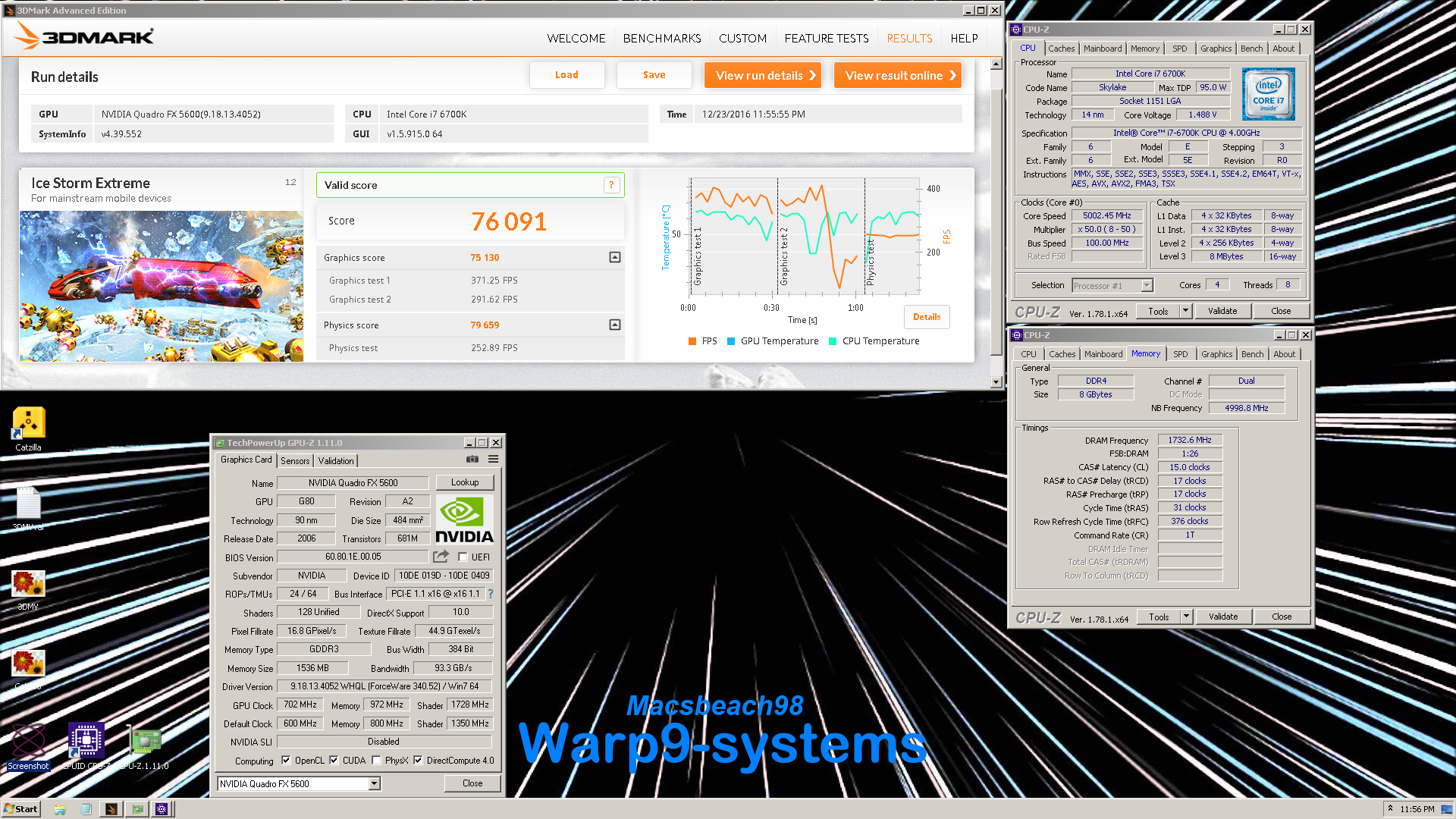Image resolution: width=1456 pixels, height=819 pixels.
Task: Select the 3DMV image icon on desktop
Action: (x=28, y=591)
